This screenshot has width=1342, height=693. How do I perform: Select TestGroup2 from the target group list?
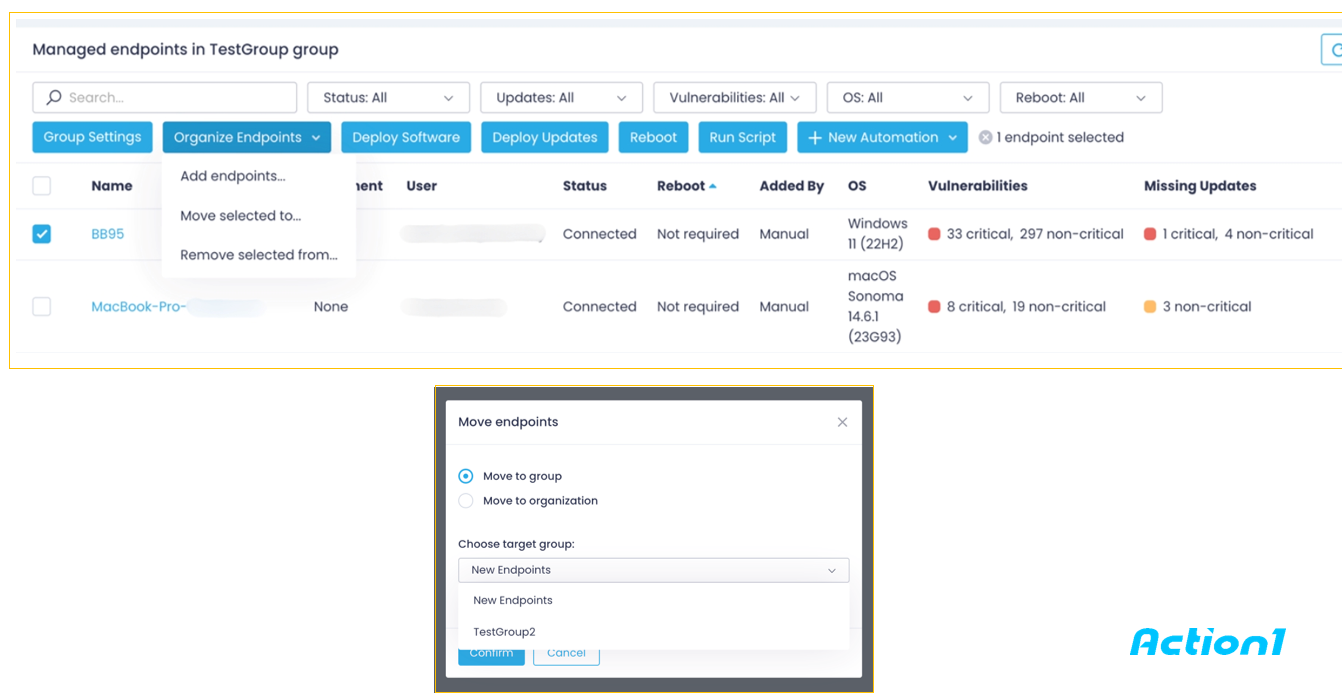tap(504, 632)
